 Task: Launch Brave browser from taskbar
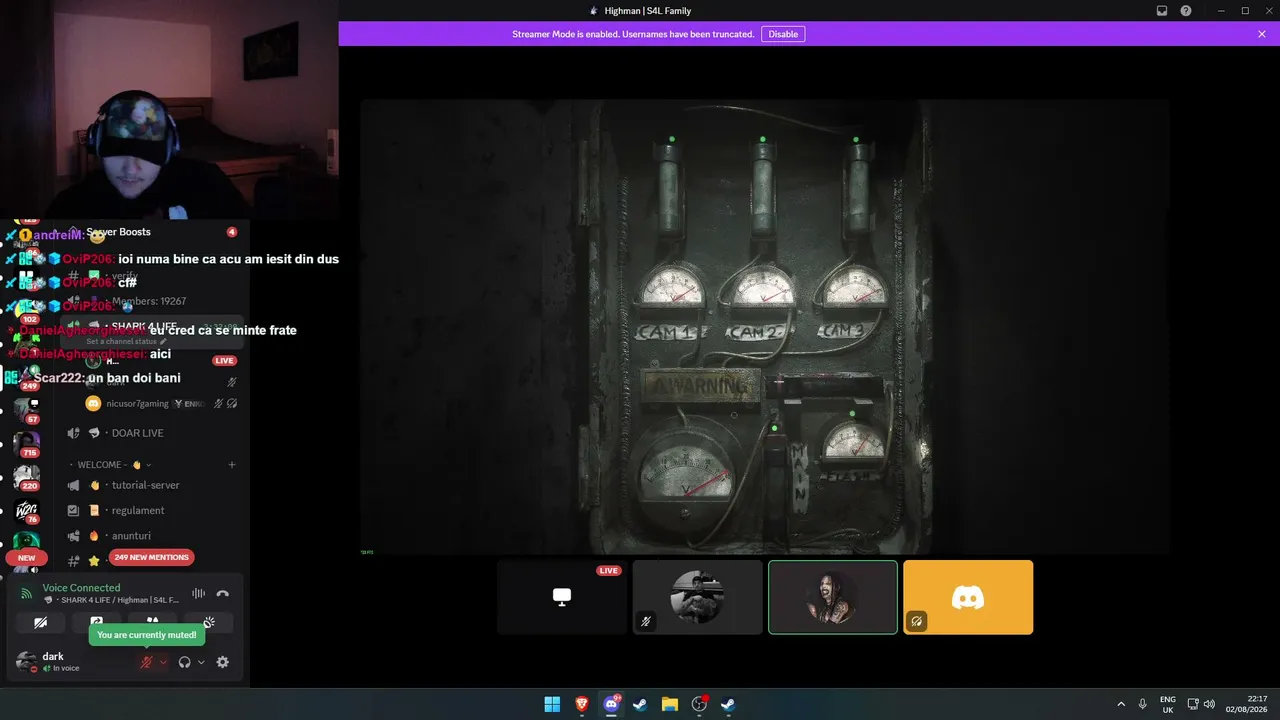tap(582, 704)
